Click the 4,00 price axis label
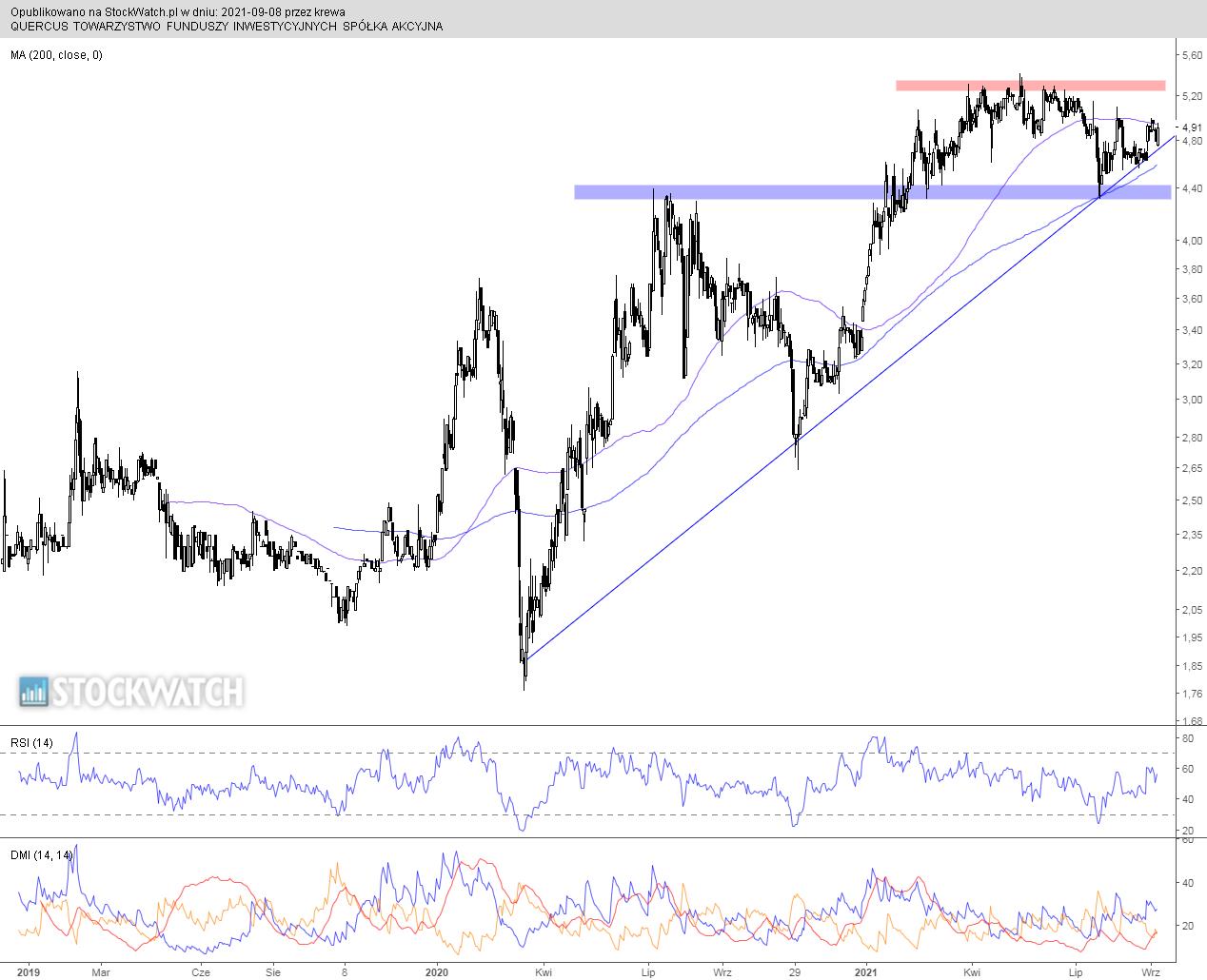 pos(1190,241)
